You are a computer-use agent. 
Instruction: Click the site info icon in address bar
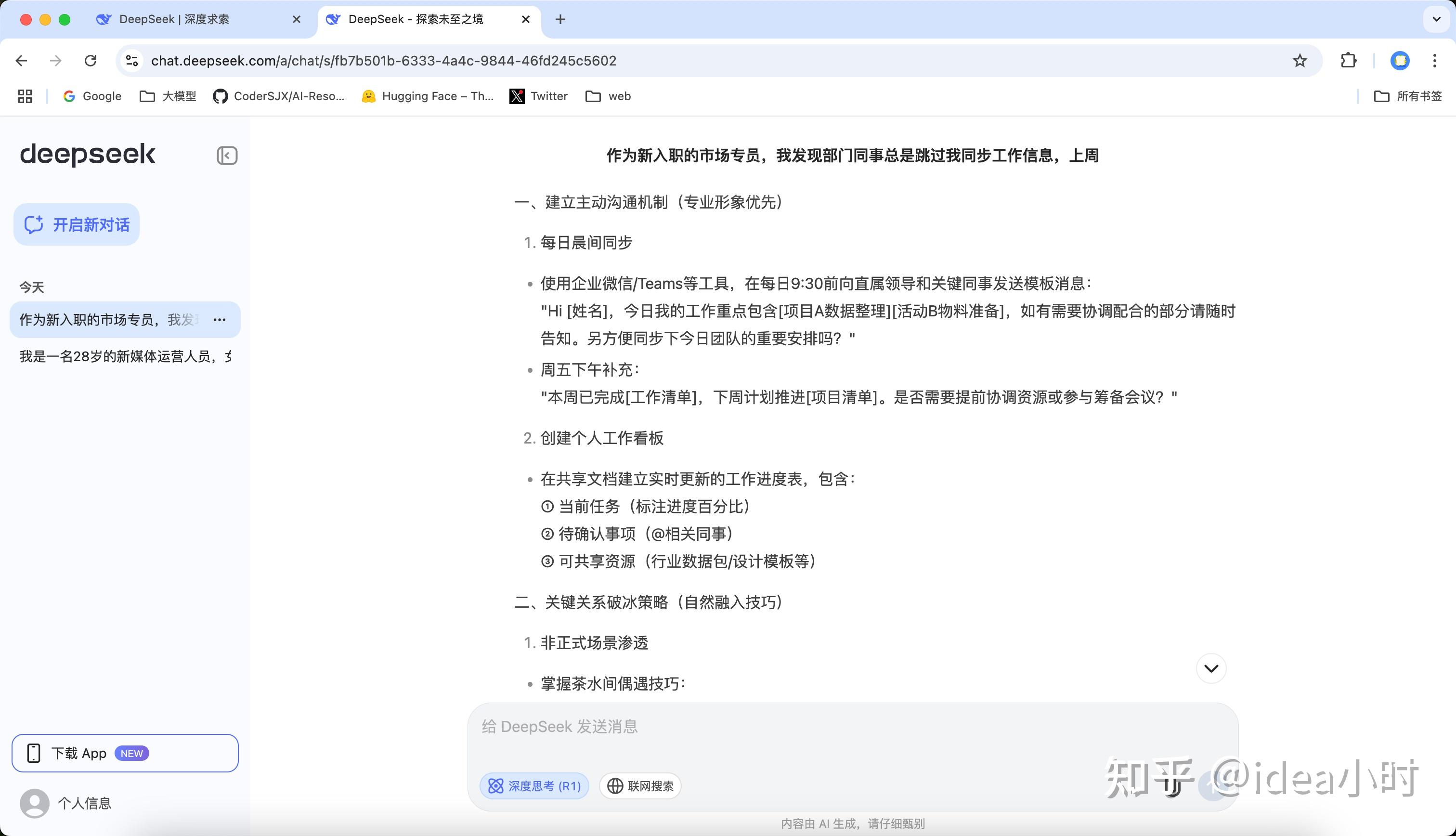(132, 61)
